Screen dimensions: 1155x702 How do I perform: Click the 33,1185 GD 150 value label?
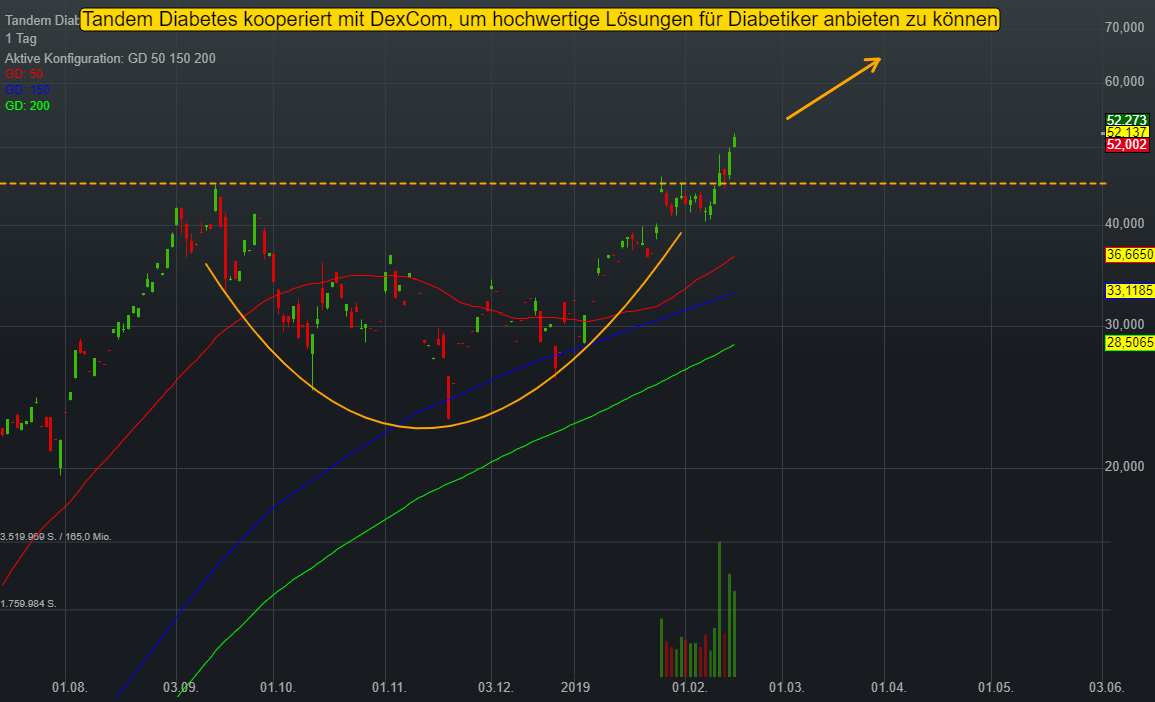pyautogui.click(x=1129, y=291)
